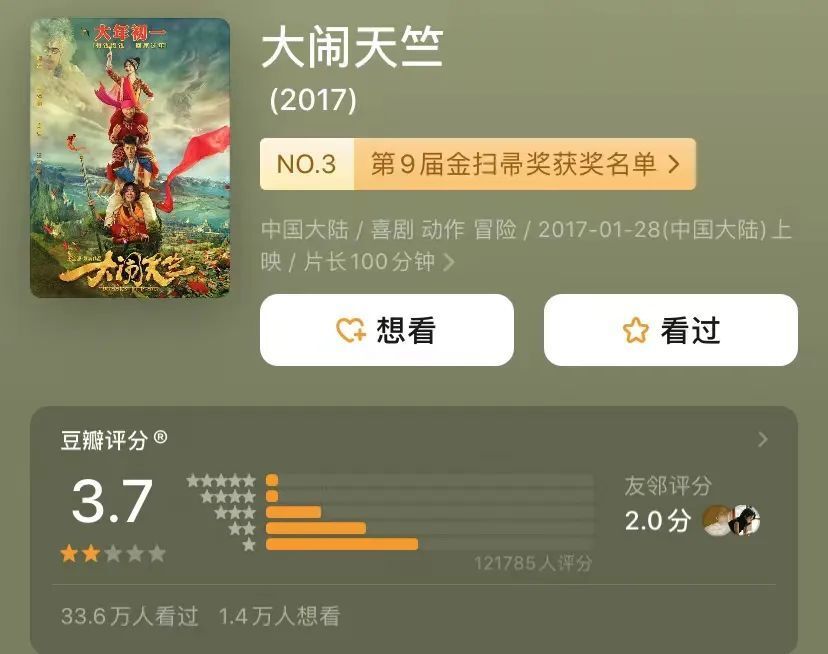This screenshot has height=654, width=828.
Task: Mark movie as 想看
Action: [x=387, y=330]
